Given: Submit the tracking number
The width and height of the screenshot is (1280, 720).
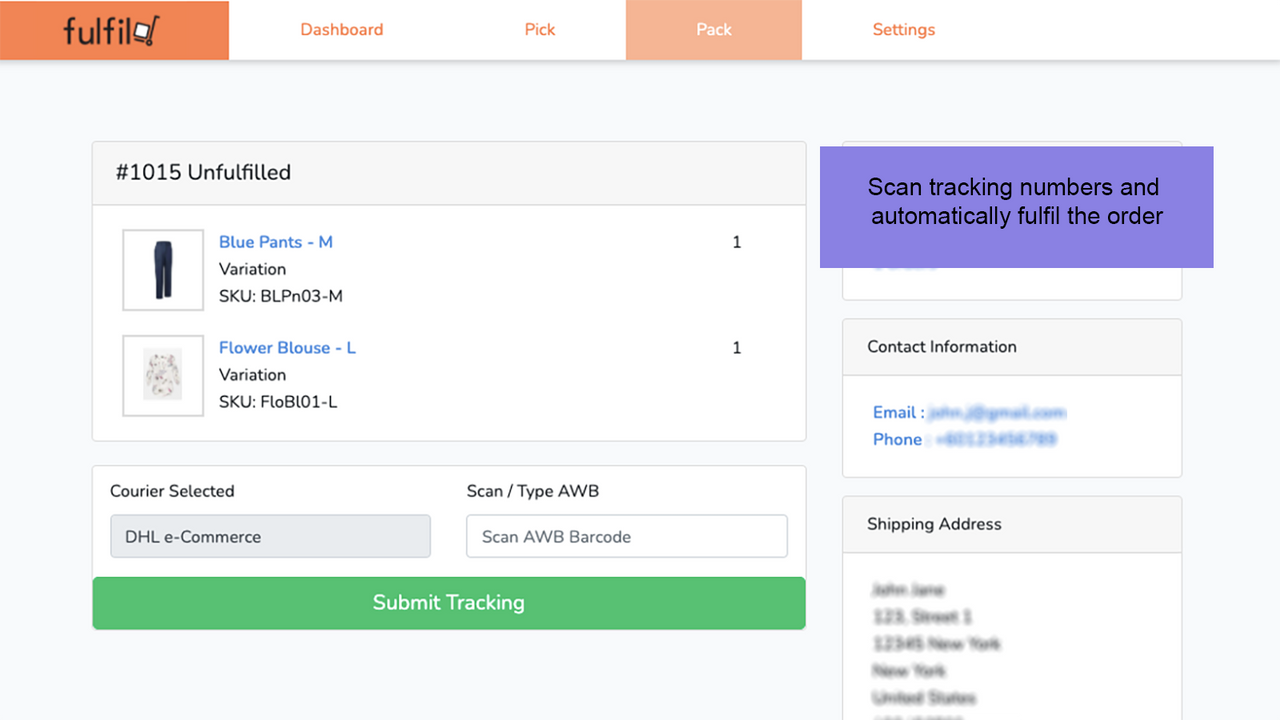Looking at the screenshot, I should 449,603.
